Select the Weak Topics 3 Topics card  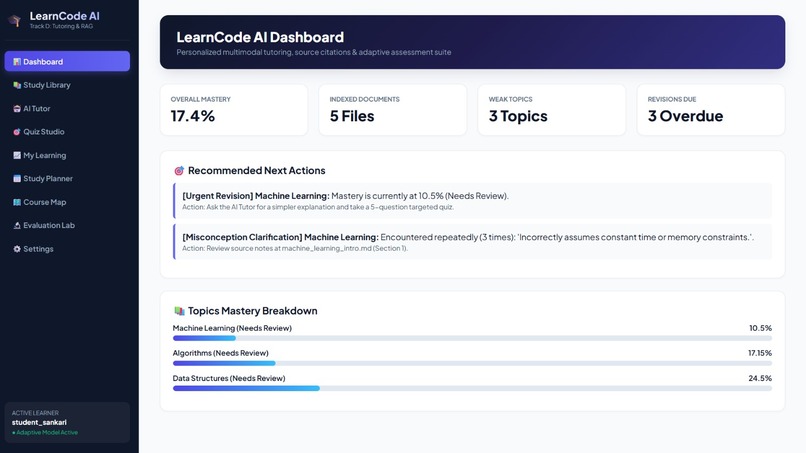pos(552,110)
